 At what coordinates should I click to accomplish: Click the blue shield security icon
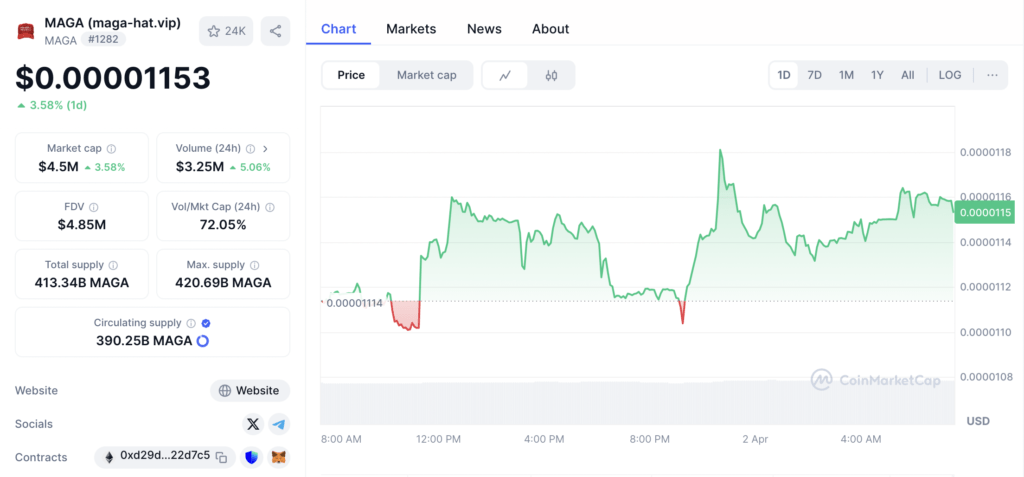251,457
